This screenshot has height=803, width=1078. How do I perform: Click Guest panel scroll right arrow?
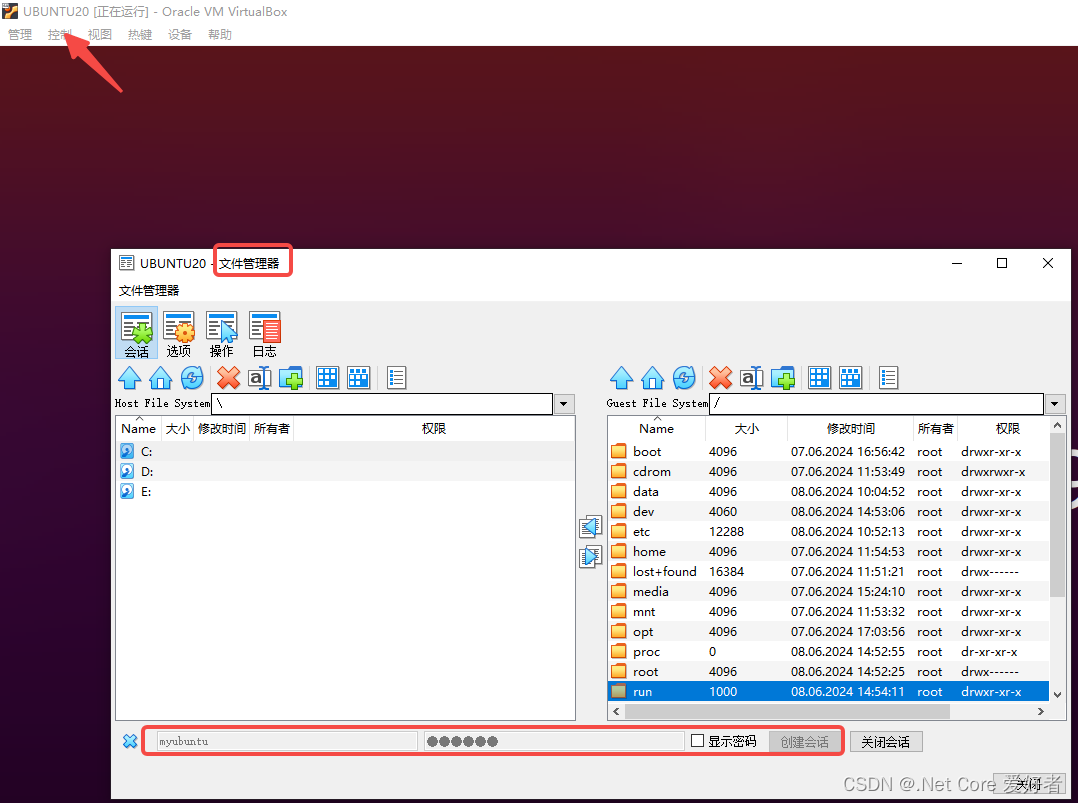pos(1041,712)
